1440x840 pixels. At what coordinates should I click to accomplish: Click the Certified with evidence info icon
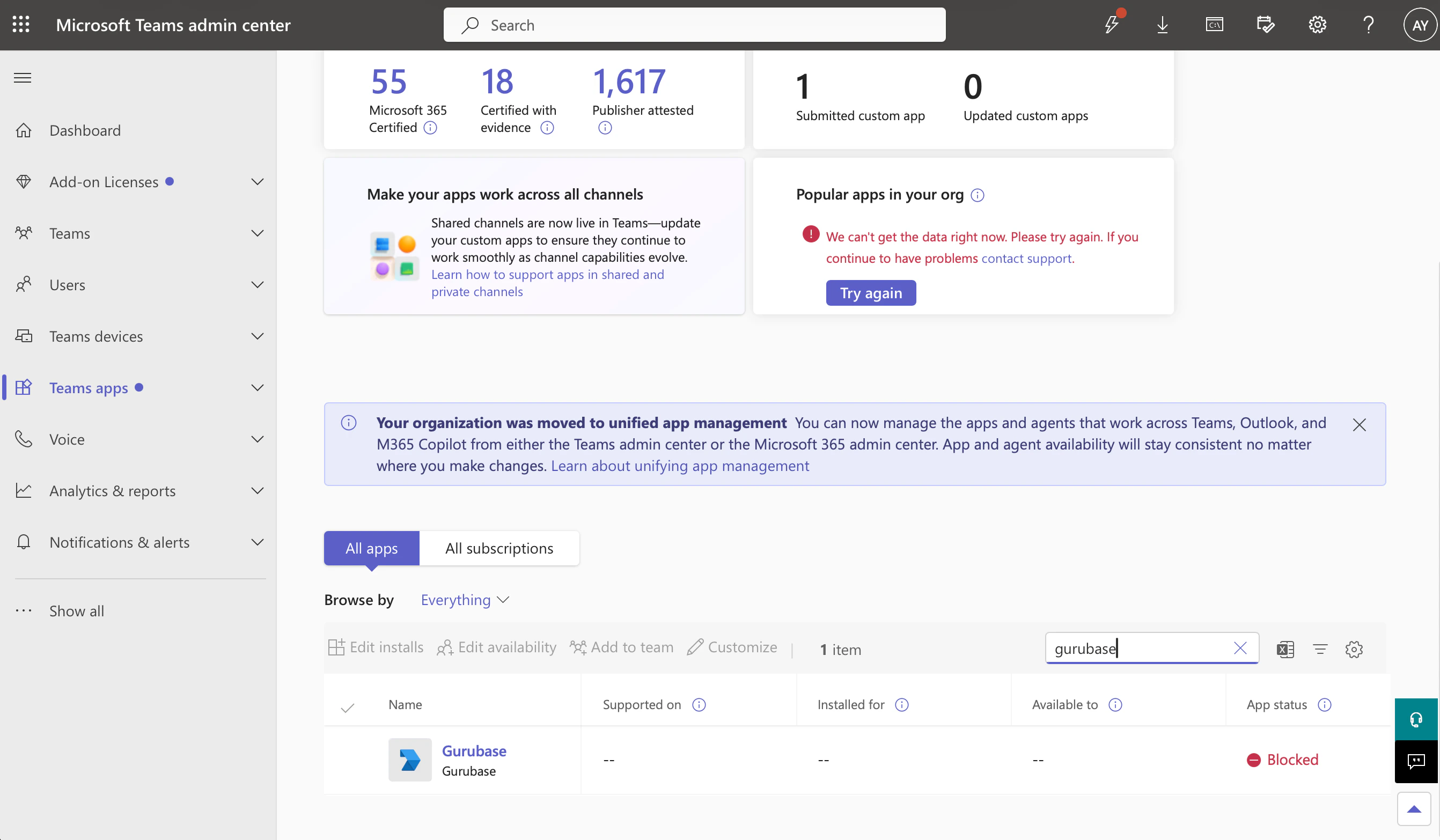coord(547,128)
